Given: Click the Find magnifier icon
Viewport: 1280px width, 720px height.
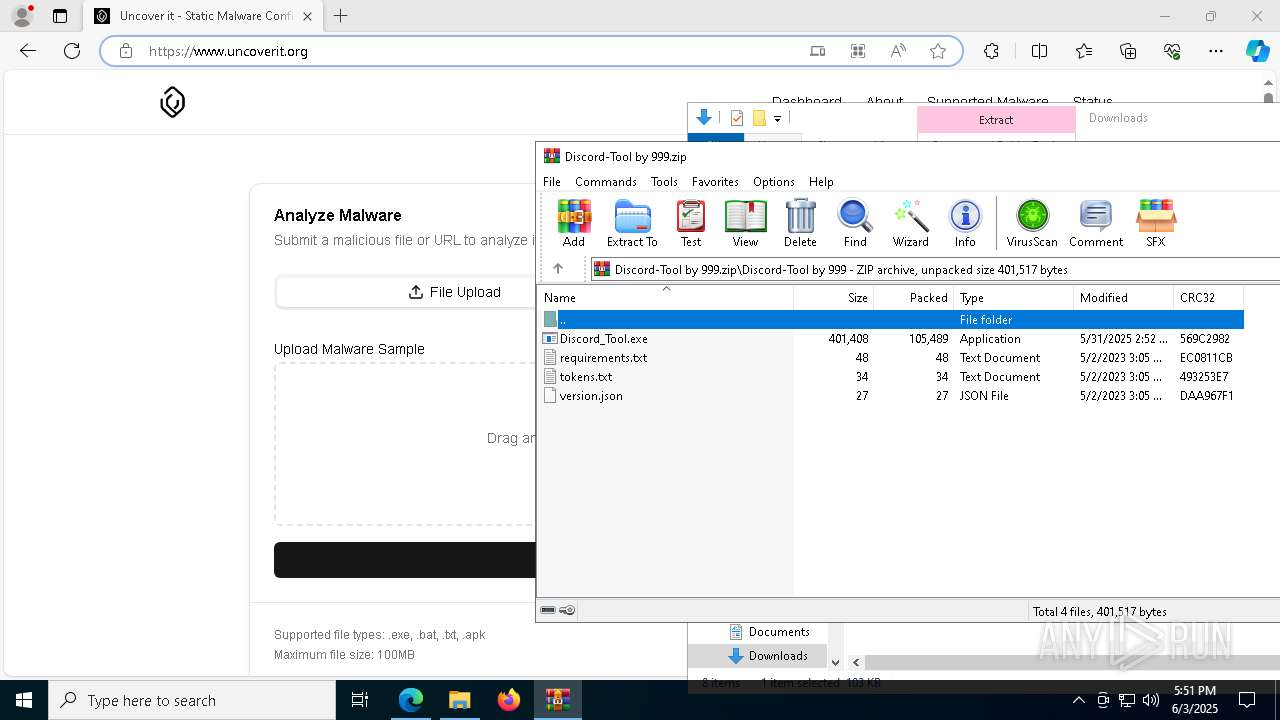Looking at the screenshot, I should [855, 222].
